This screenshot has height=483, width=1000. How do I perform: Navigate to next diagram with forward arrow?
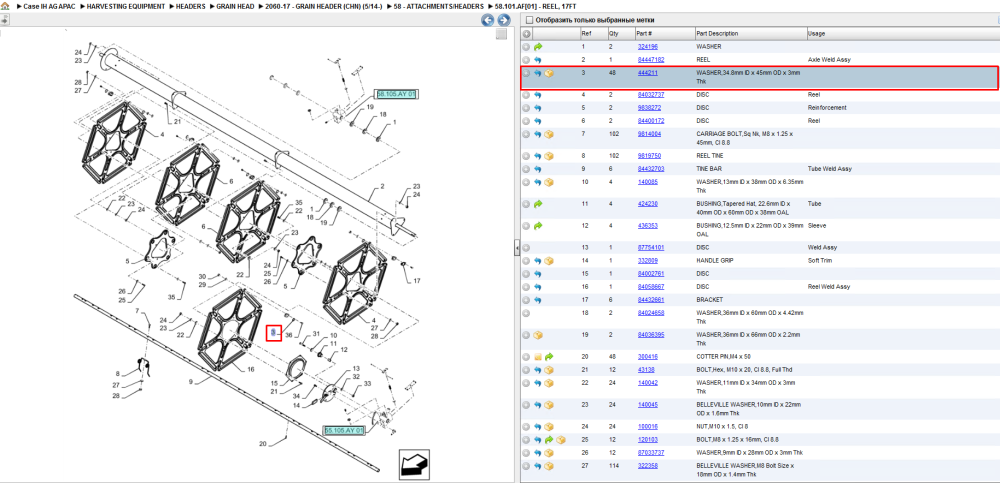tap(503, 20)
